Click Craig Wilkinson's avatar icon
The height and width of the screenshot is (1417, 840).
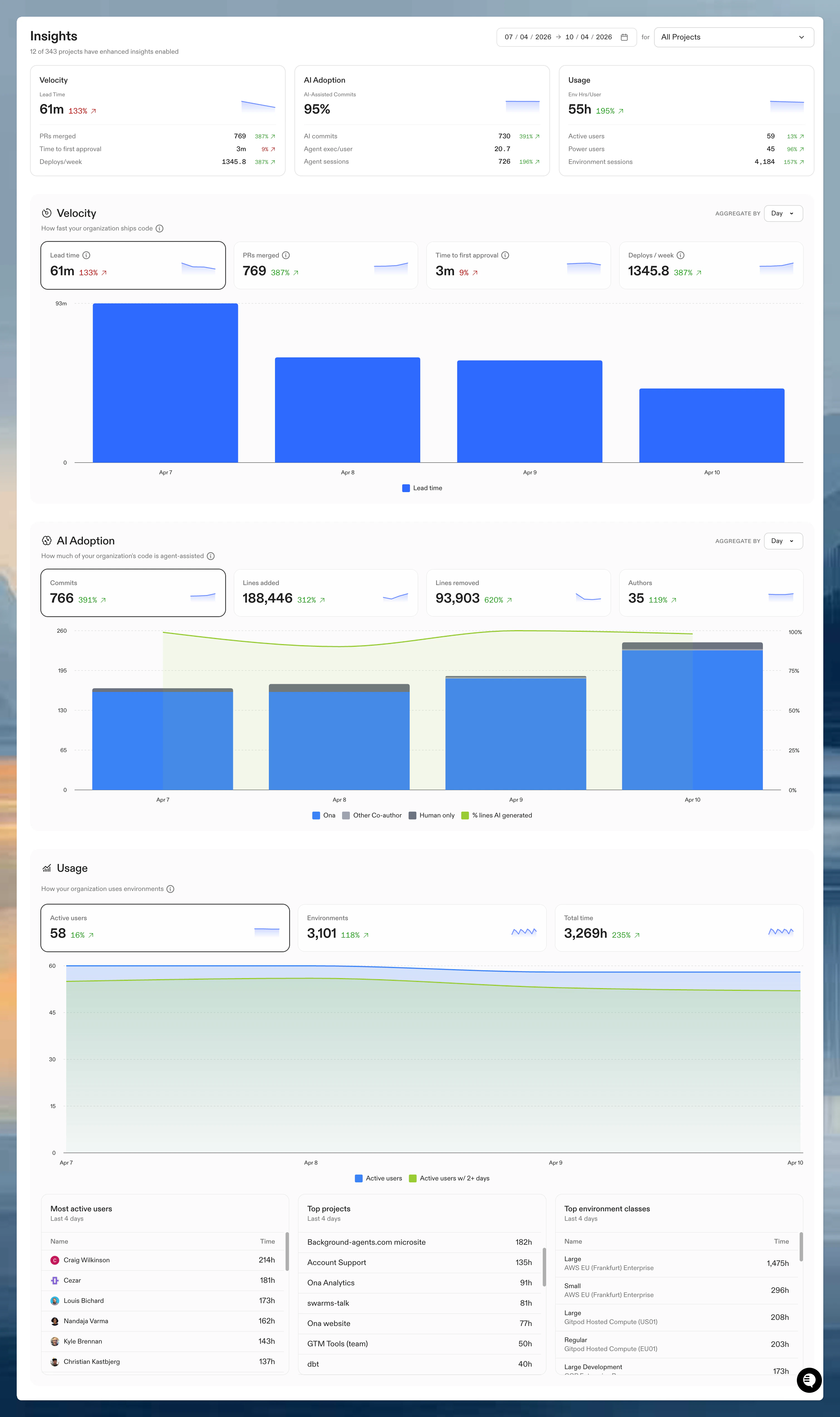click(x=54, y=1260)
